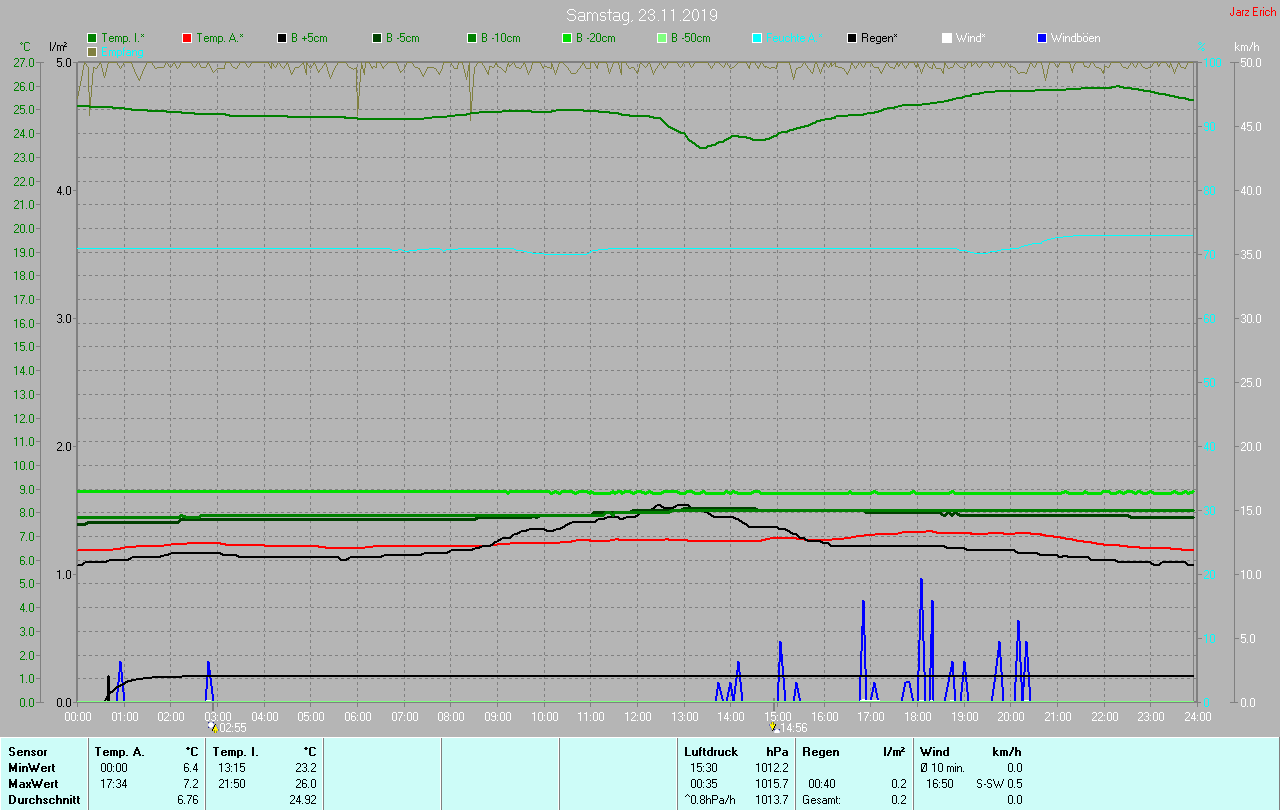Click the white Wind* legend swatch
Image resolution: width=1280 pixels, height=810 pixels.
(947, 38)
